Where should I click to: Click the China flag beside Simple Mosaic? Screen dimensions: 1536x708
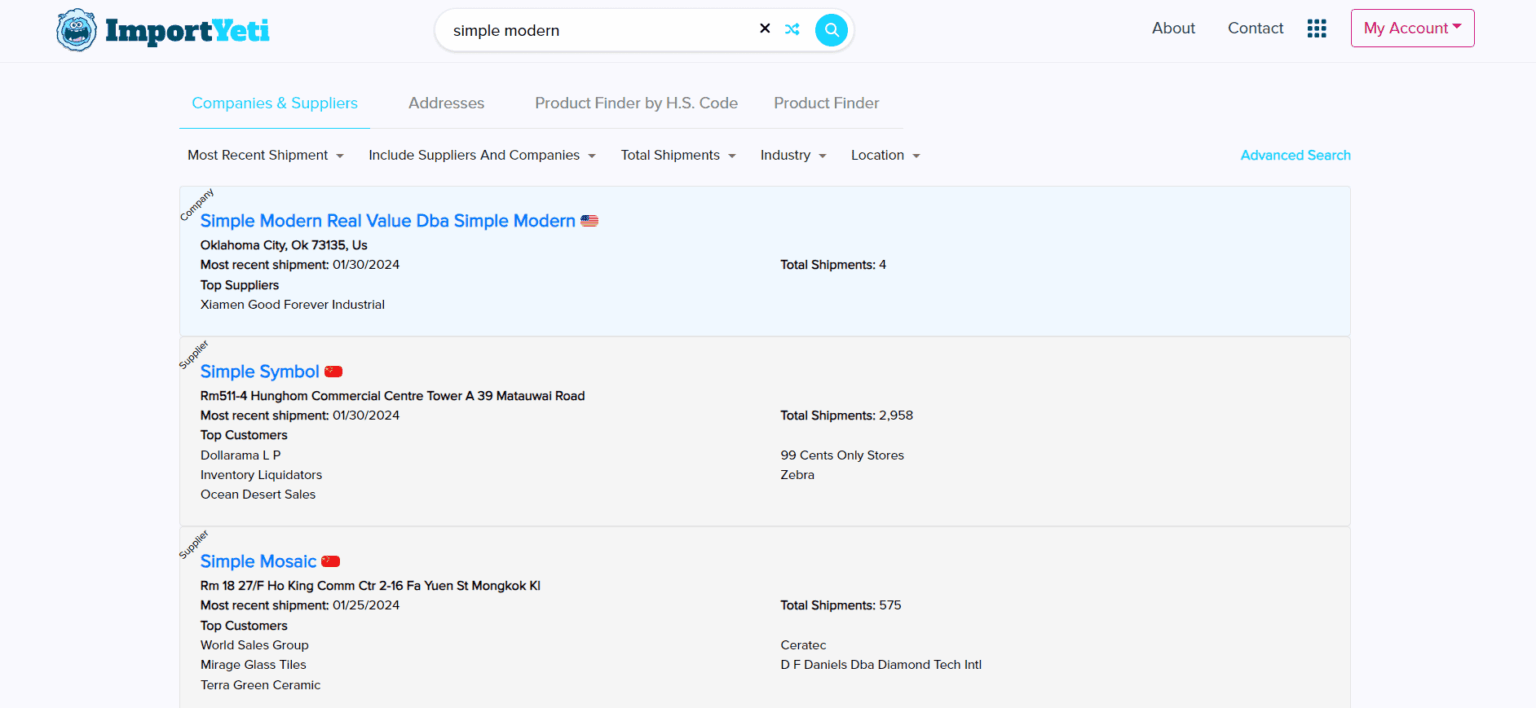(331, 560)
